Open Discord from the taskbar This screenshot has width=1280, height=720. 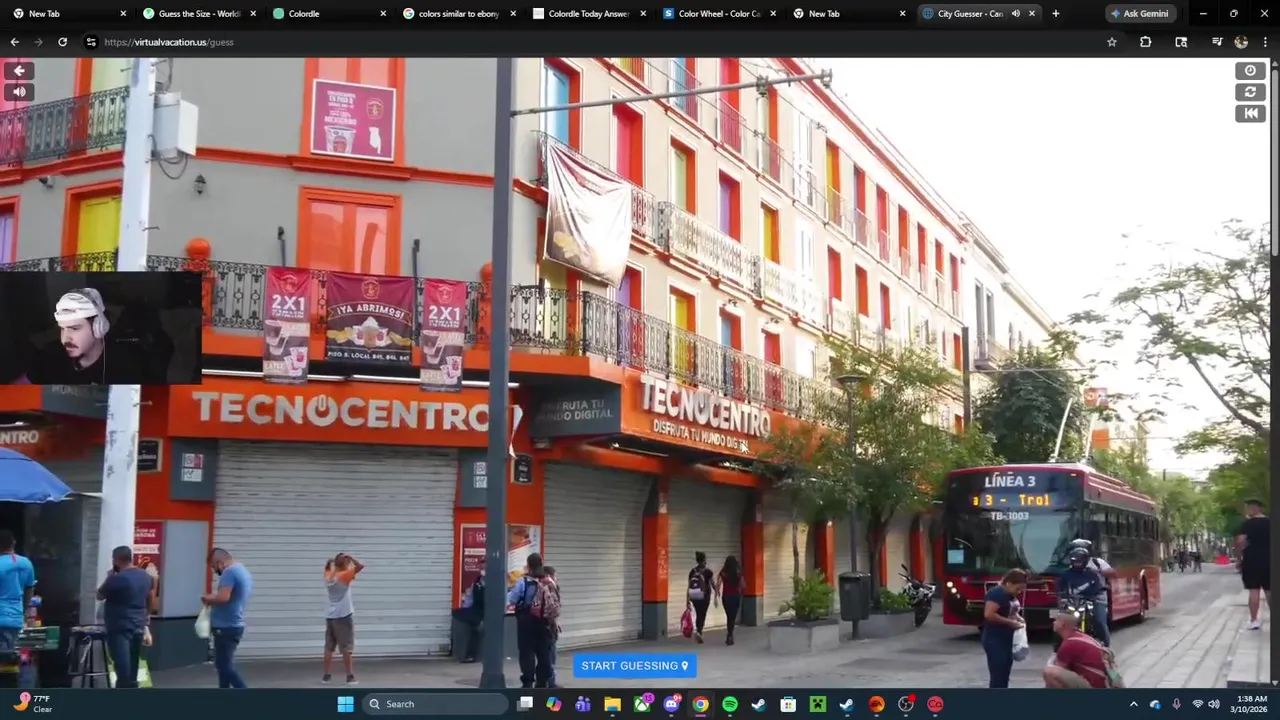(x=671, y=704)
